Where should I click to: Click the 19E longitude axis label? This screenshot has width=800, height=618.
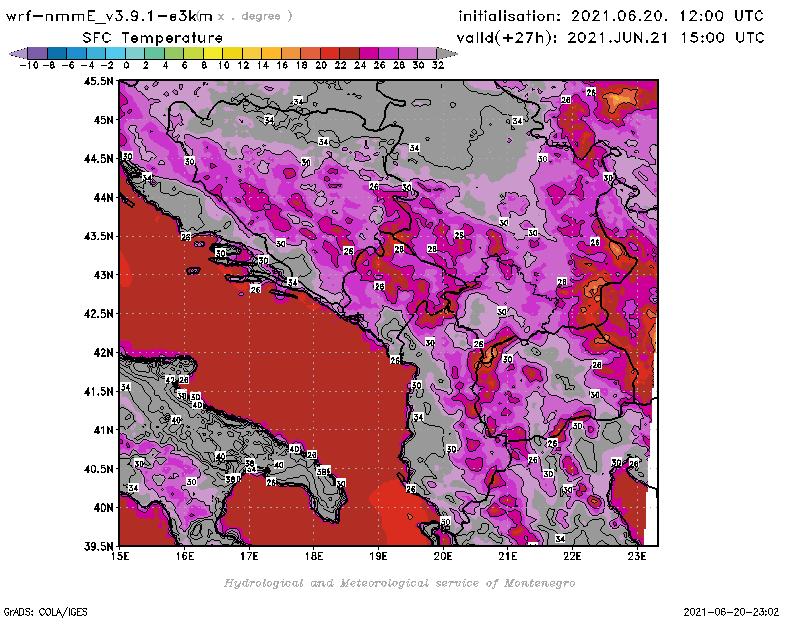(378, 556)
